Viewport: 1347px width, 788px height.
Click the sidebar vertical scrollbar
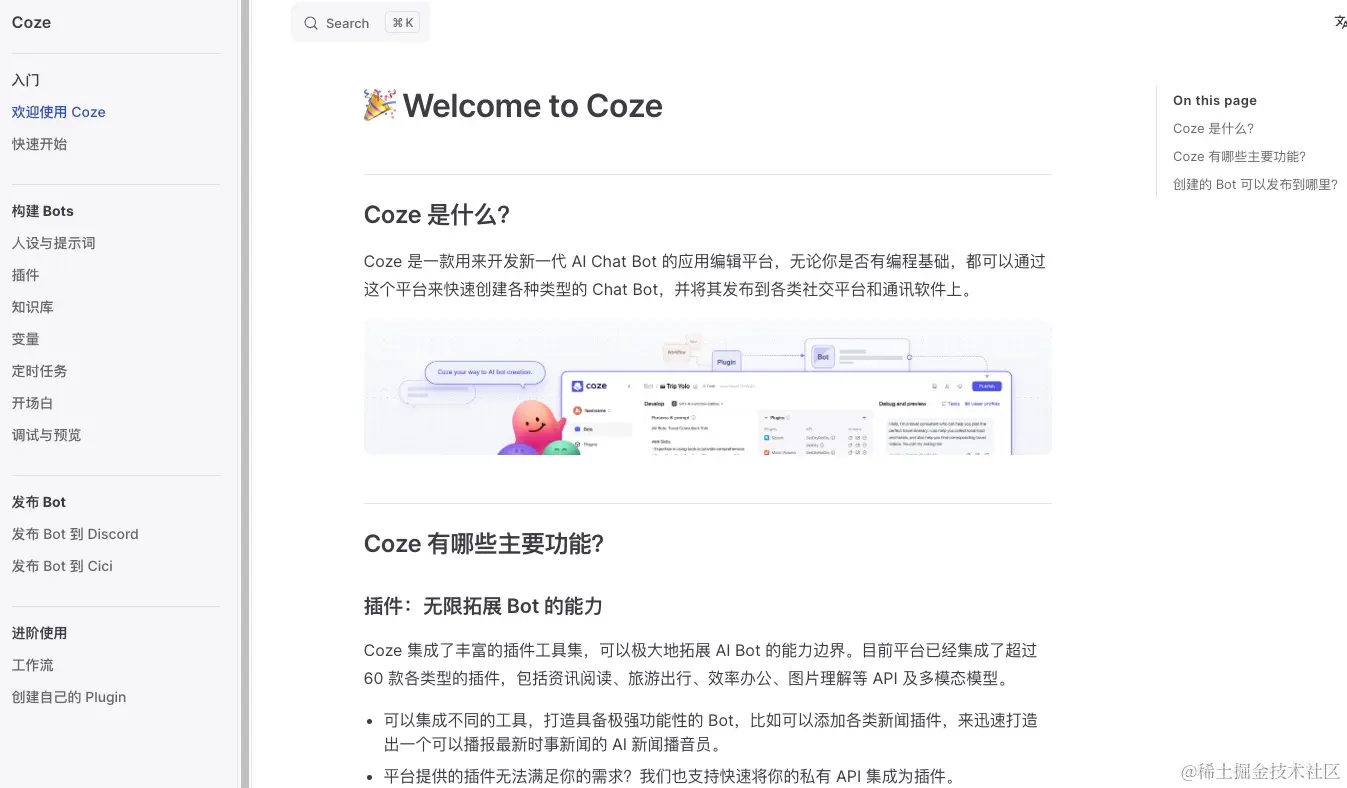click(245, 394)
